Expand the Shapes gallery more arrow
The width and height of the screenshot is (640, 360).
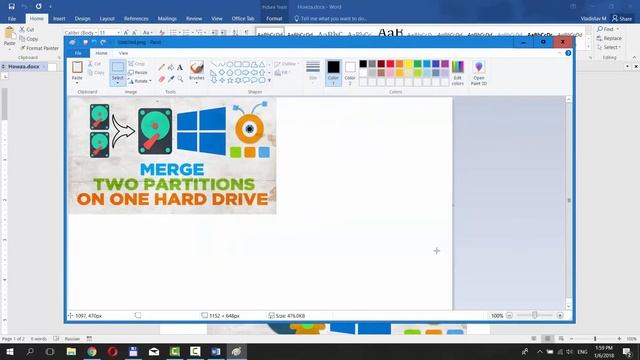(x=269, y=80)
